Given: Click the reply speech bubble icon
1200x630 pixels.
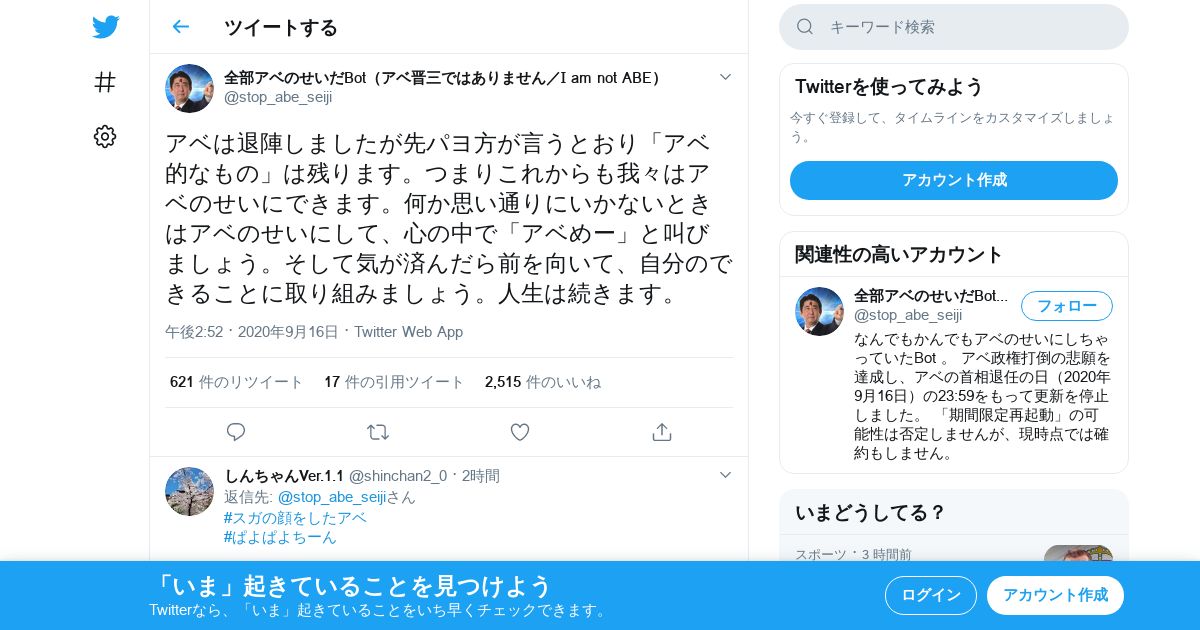Looking at the screenshot, I should (x=236, y=432).
